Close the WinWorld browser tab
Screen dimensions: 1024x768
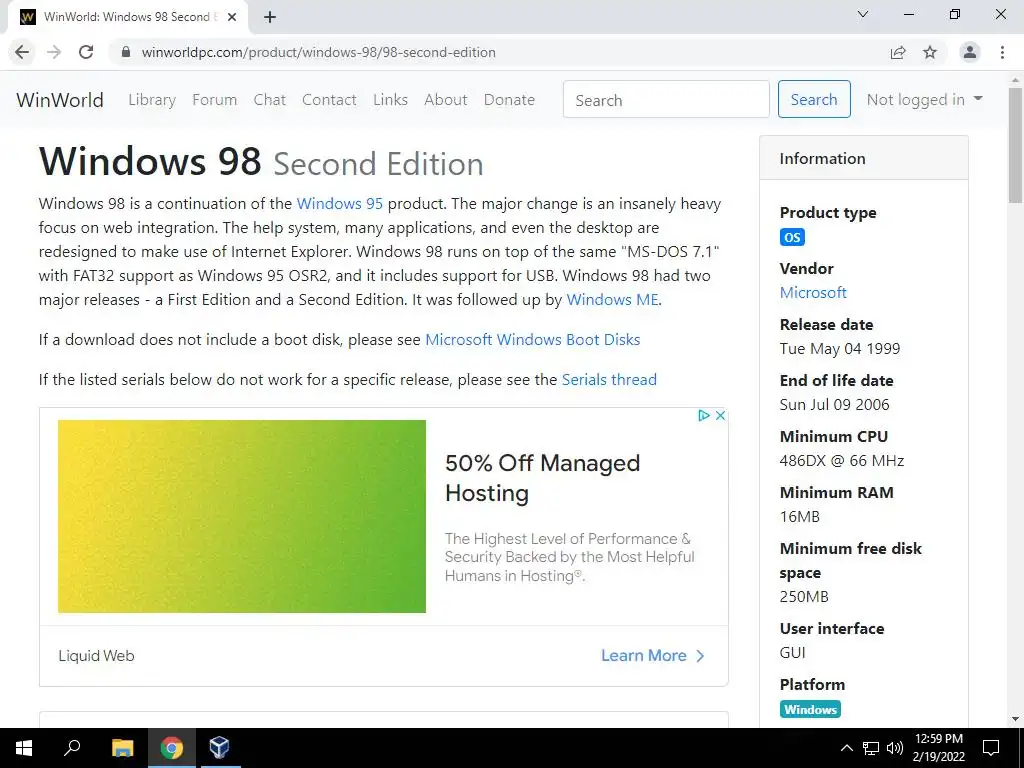point(232,18)
